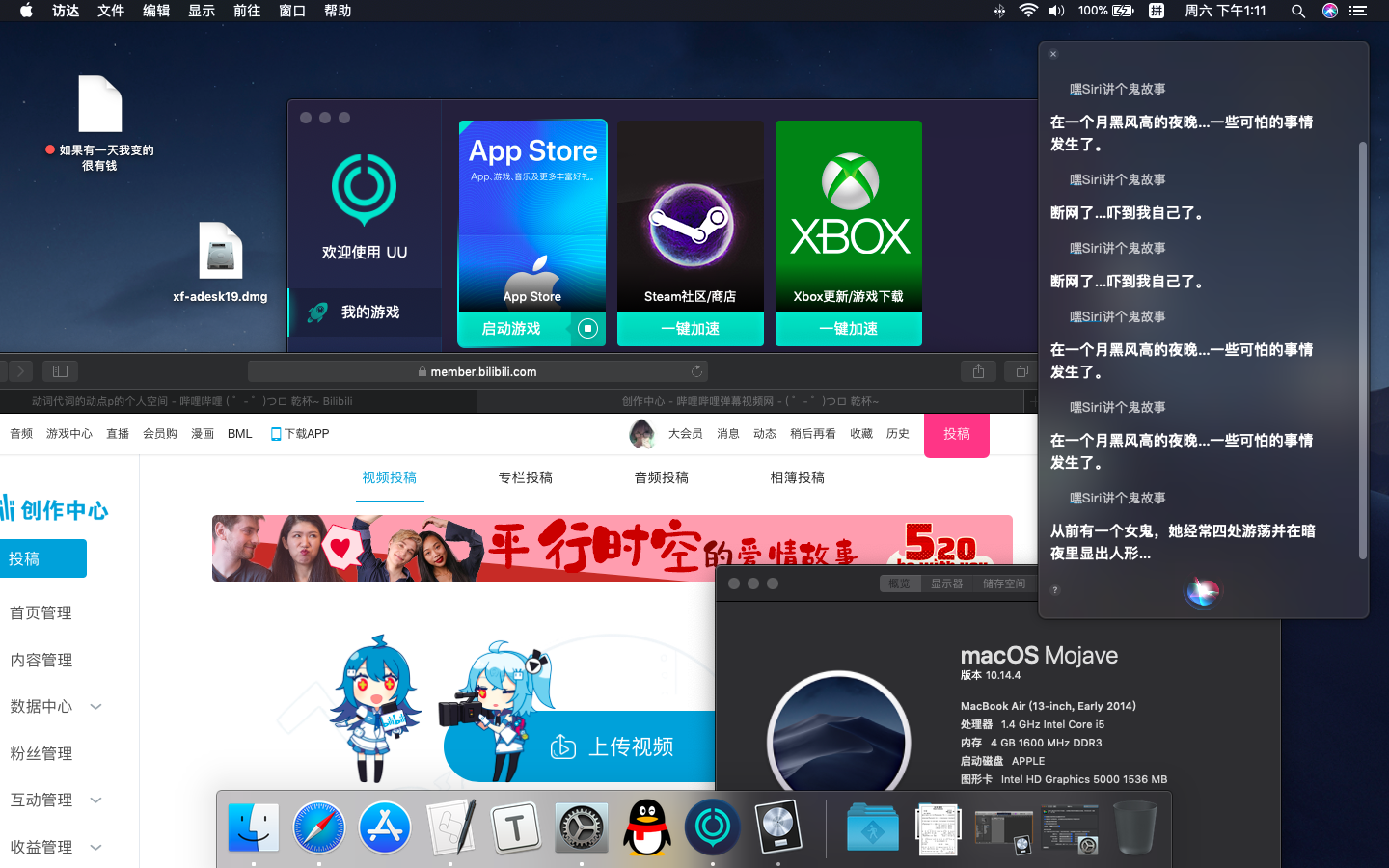Image resolution: width=1389 pixels, height=868 pixels.
Task: Open QQ penguin app in dock
Action: click(647, 827)
